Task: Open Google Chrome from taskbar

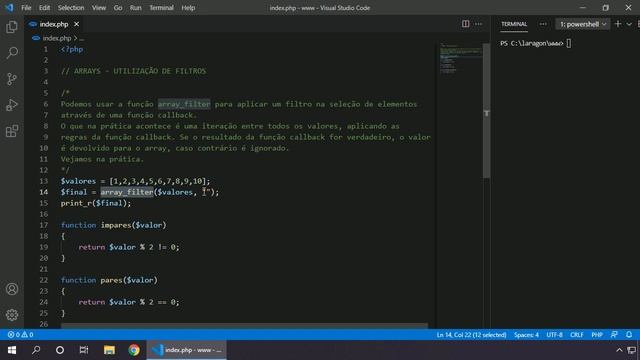Action: tap(134, 350)
